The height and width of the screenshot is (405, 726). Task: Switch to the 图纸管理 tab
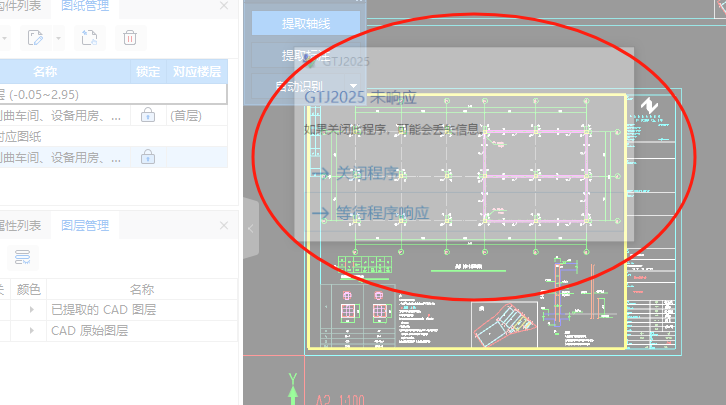pos(85,6)
